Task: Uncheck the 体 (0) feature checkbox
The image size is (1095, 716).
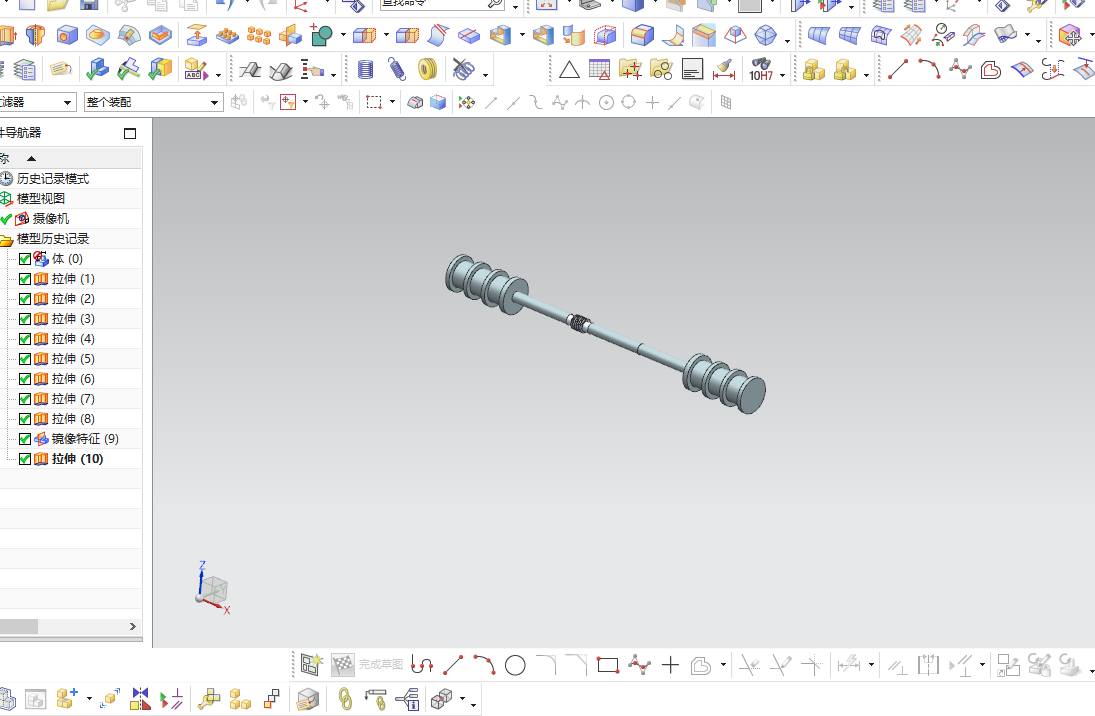Action: click(25, 259)
